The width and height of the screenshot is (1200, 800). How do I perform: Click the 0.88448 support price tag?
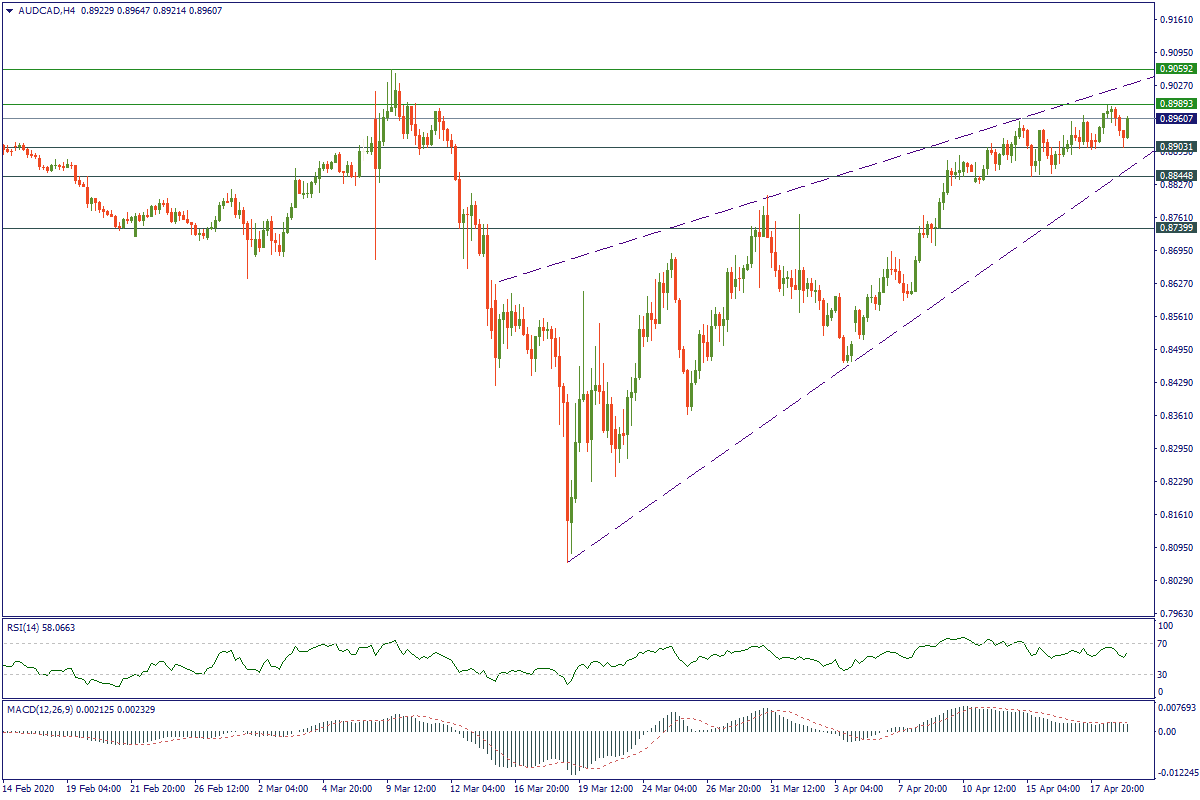point(1176,176)
